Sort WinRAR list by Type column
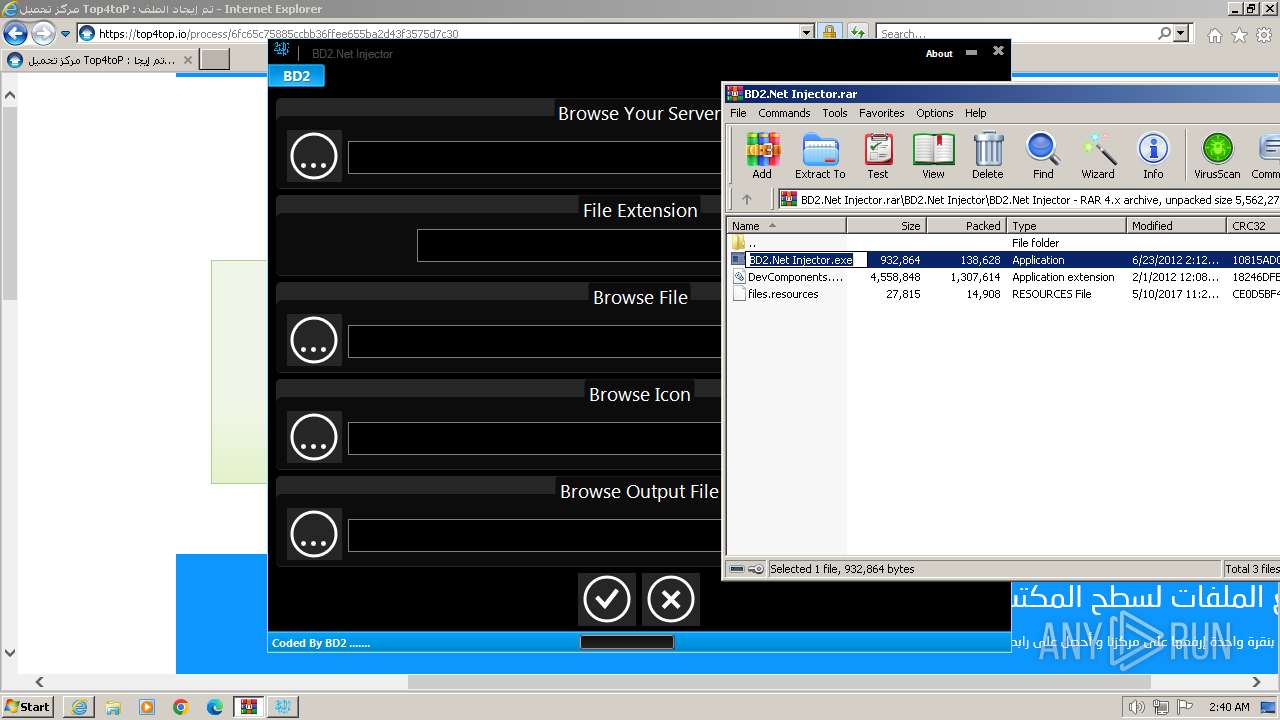Image resolution: width=1280 pixels, height=720 pixels. pyautogui.click(x=1066, y=226)
